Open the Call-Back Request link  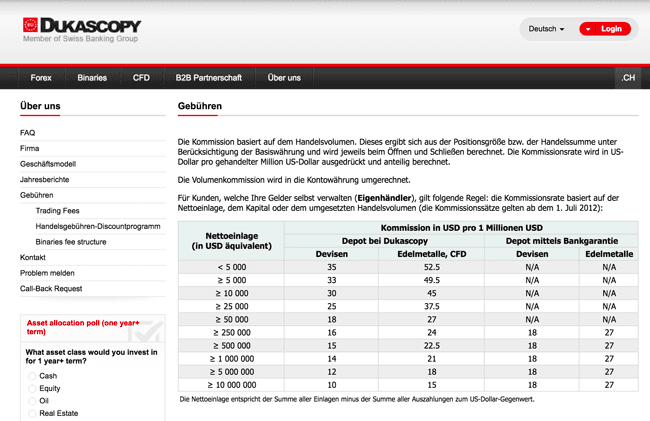click(x=51, y=289)
